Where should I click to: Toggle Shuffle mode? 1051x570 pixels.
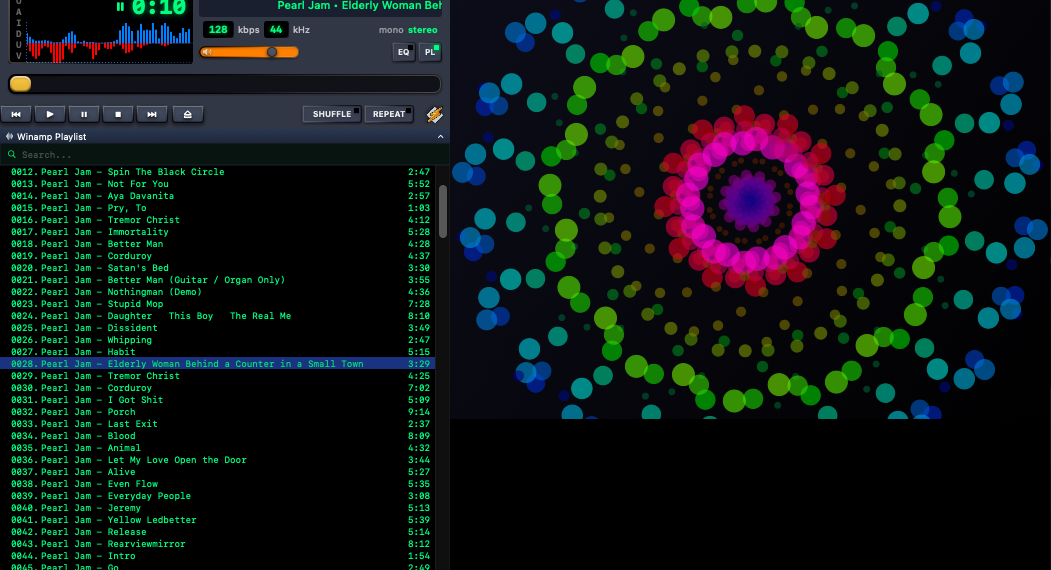point(332,114)
